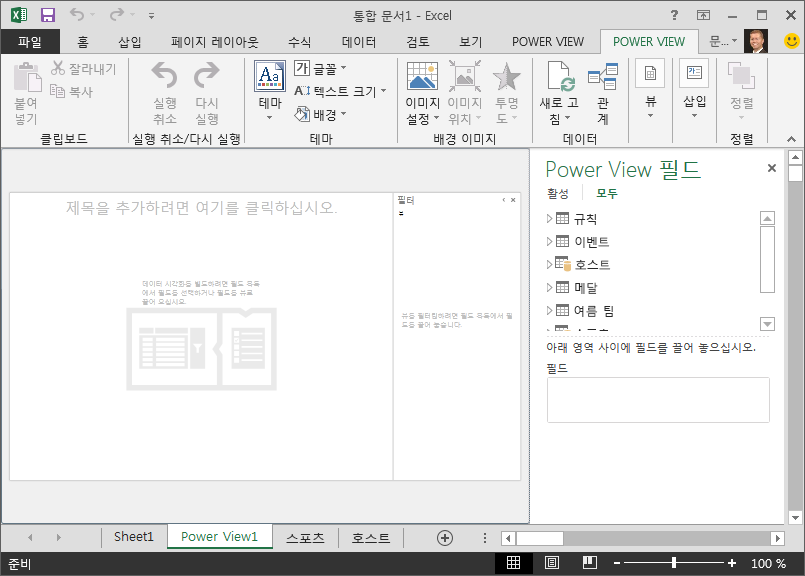Switch to the 수식 ribbon tab
Image resolution: width=805 pixels, height=576 pixels.
coord(299,42)
